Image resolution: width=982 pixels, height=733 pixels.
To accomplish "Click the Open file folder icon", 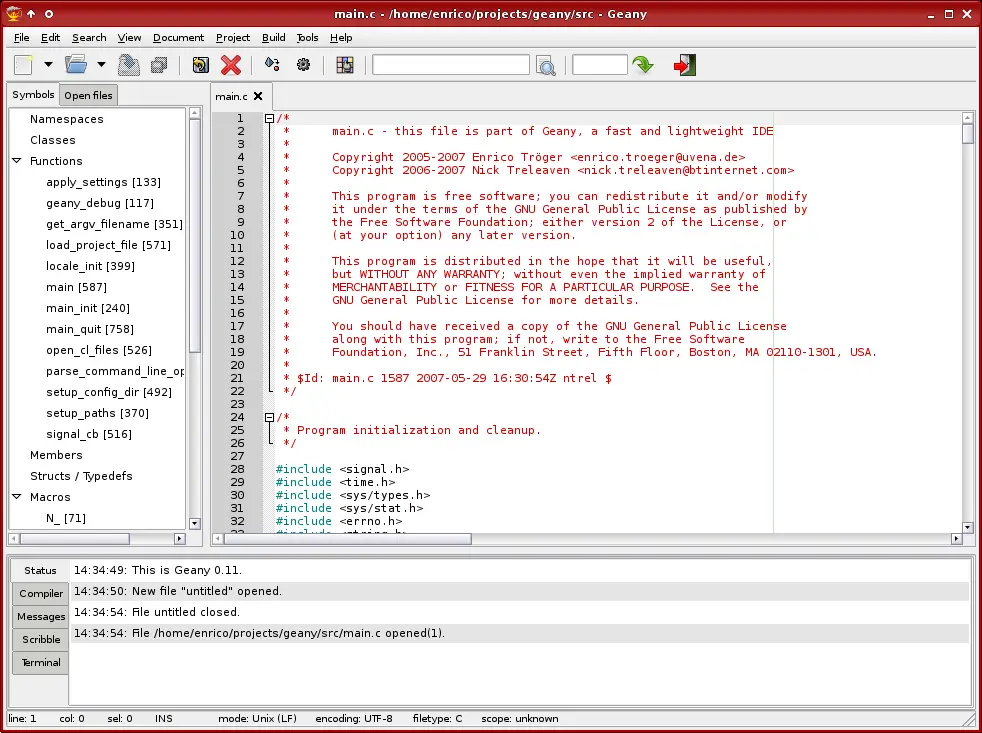I will [76, 65].
